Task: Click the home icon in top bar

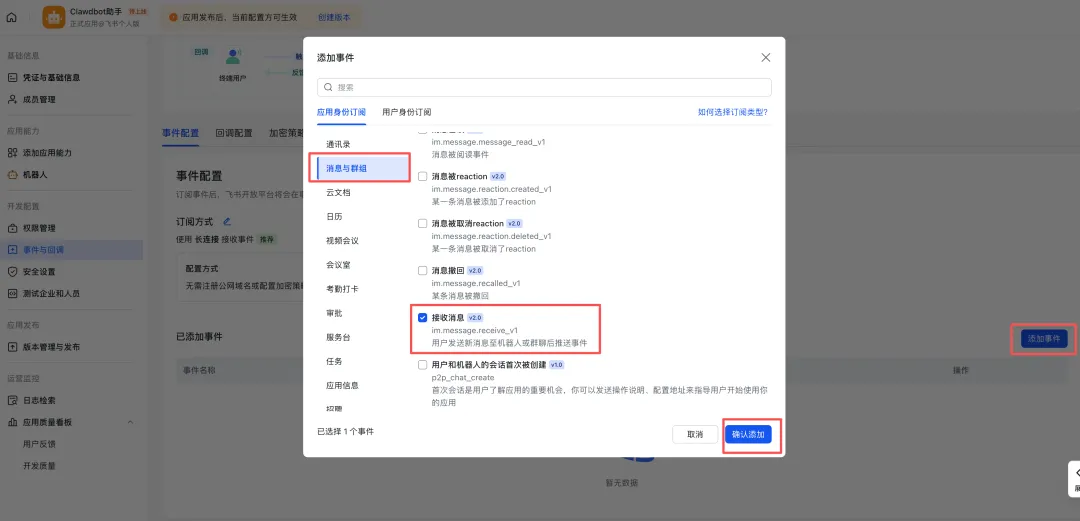Action: pyautogui.click(x=11, y=17)
